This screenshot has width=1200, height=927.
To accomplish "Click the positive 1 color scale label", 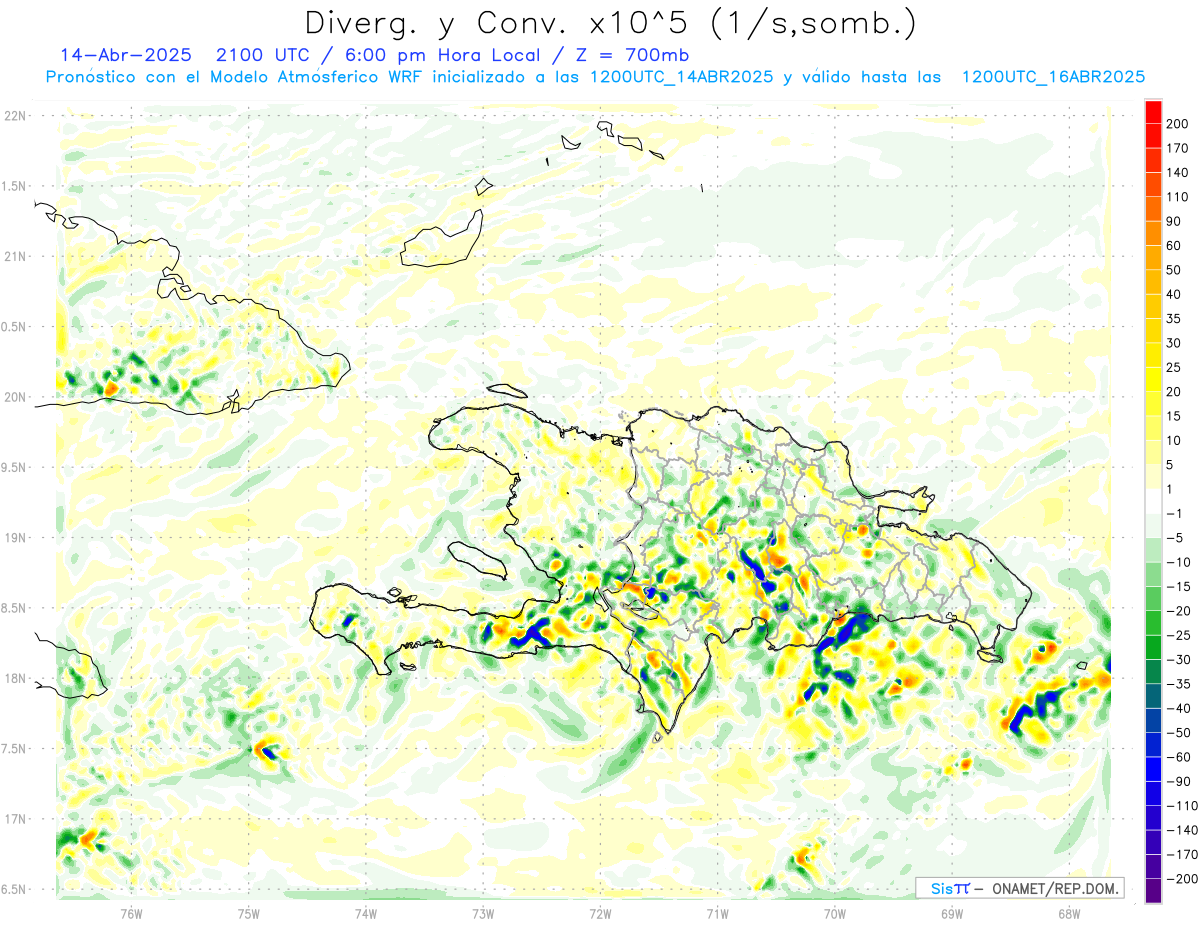I will tap(1170, 489).
